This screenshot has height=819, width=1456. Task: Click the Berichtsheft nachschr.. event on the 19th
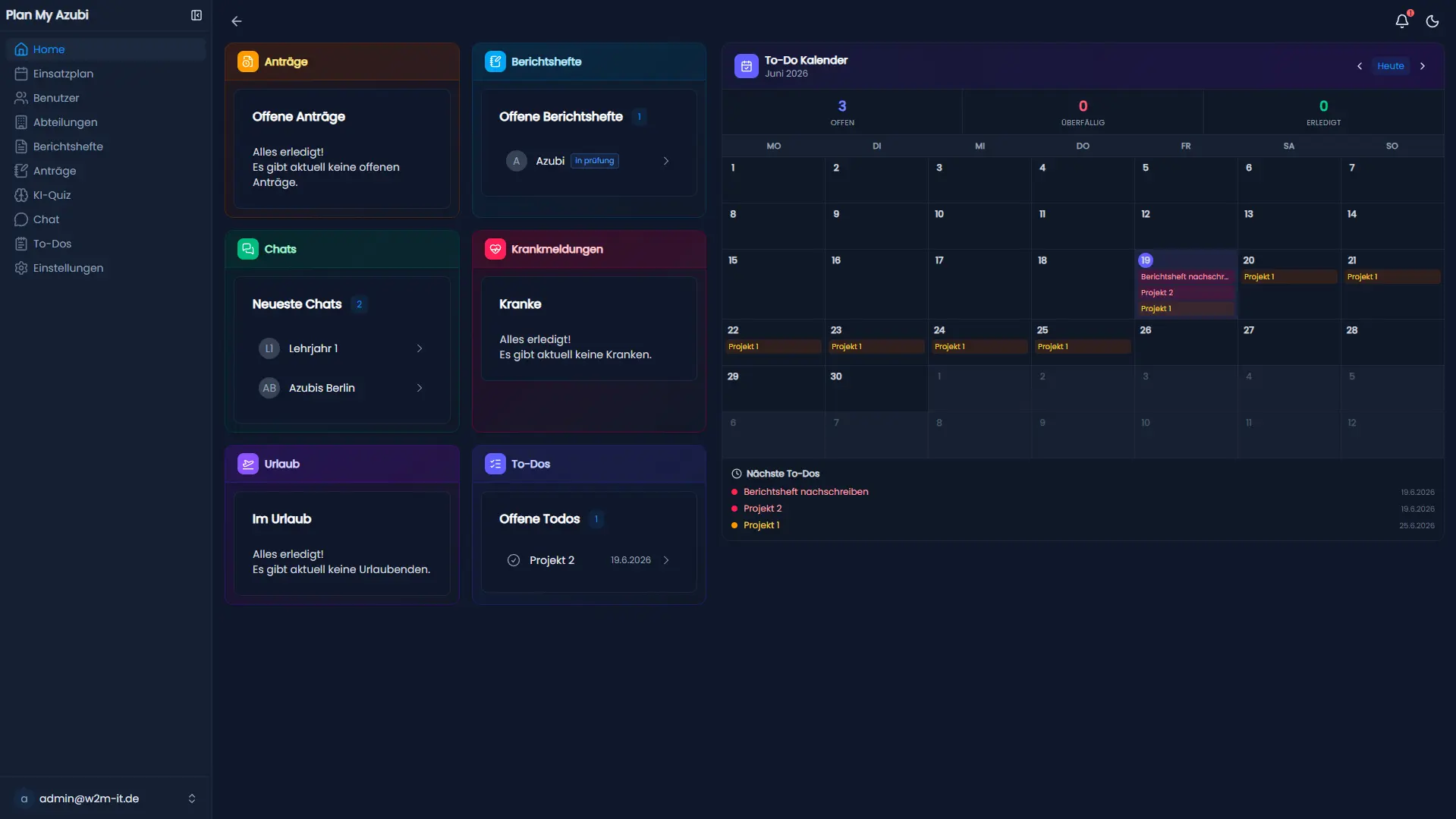[1185, 277]
